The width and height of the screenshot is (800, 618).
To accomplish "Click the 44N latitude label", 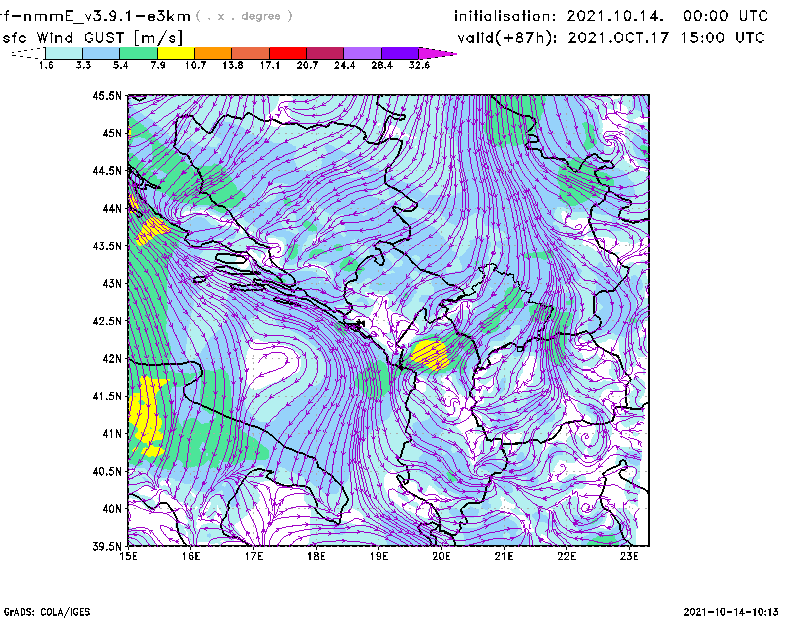I will tap(112, 208).
